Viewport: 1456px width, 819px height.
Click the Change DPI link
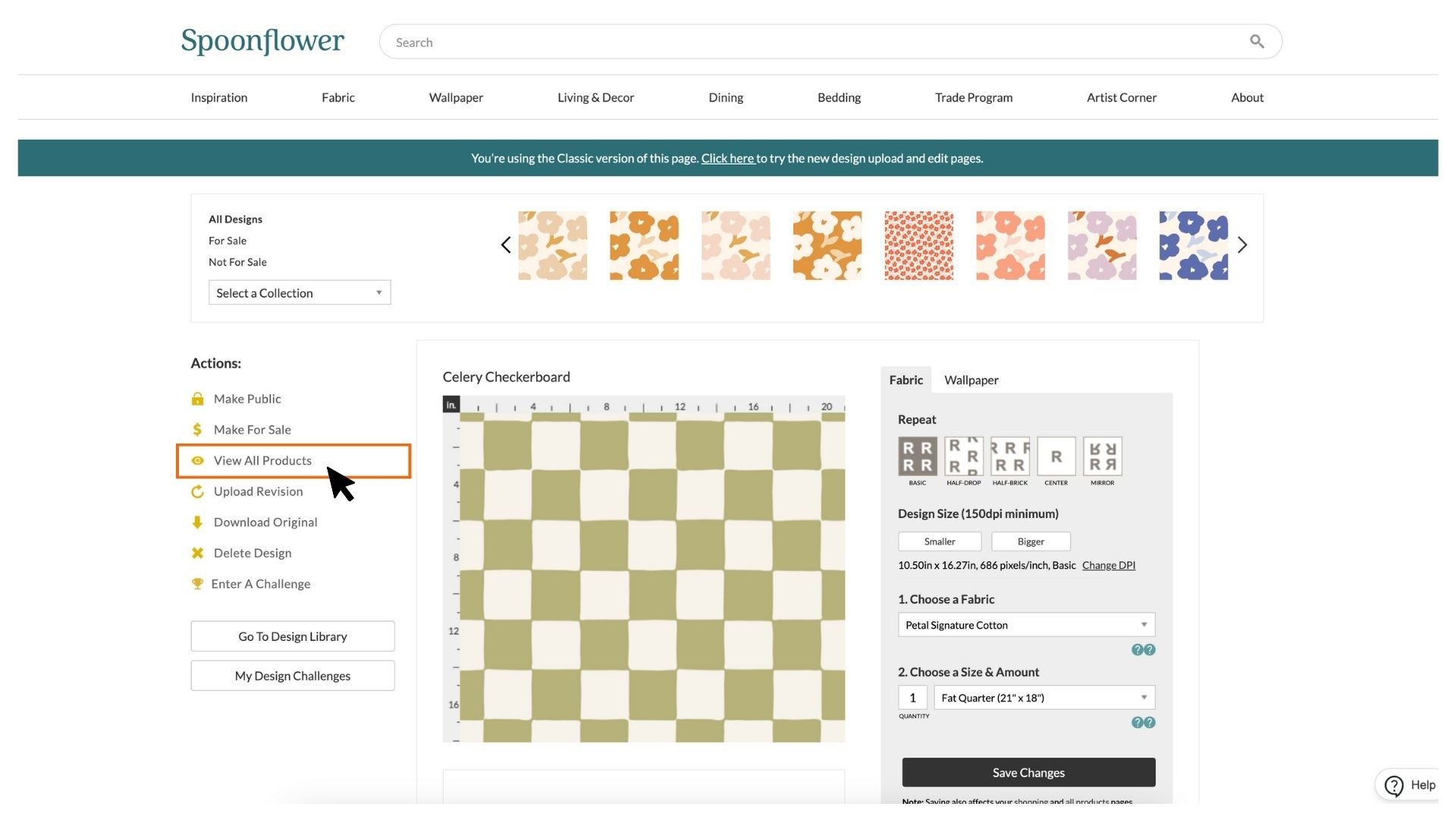(x=1108, y=566)
